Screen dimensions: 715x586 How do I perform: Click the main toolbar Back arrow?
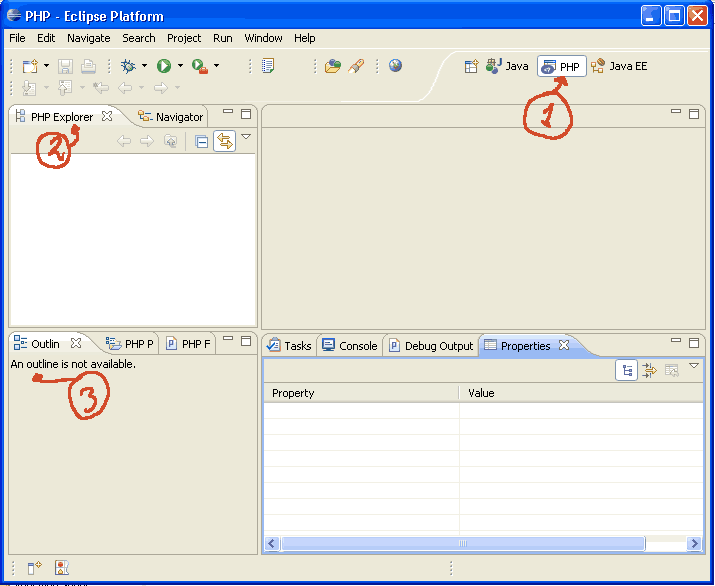click(125, 88)
